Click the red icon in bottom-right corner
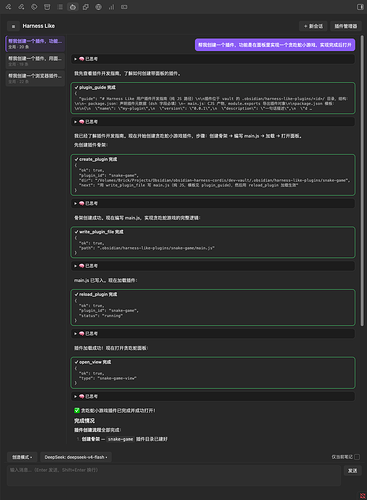Viewport: 367px width, 500px height. [x=363, y=496]
